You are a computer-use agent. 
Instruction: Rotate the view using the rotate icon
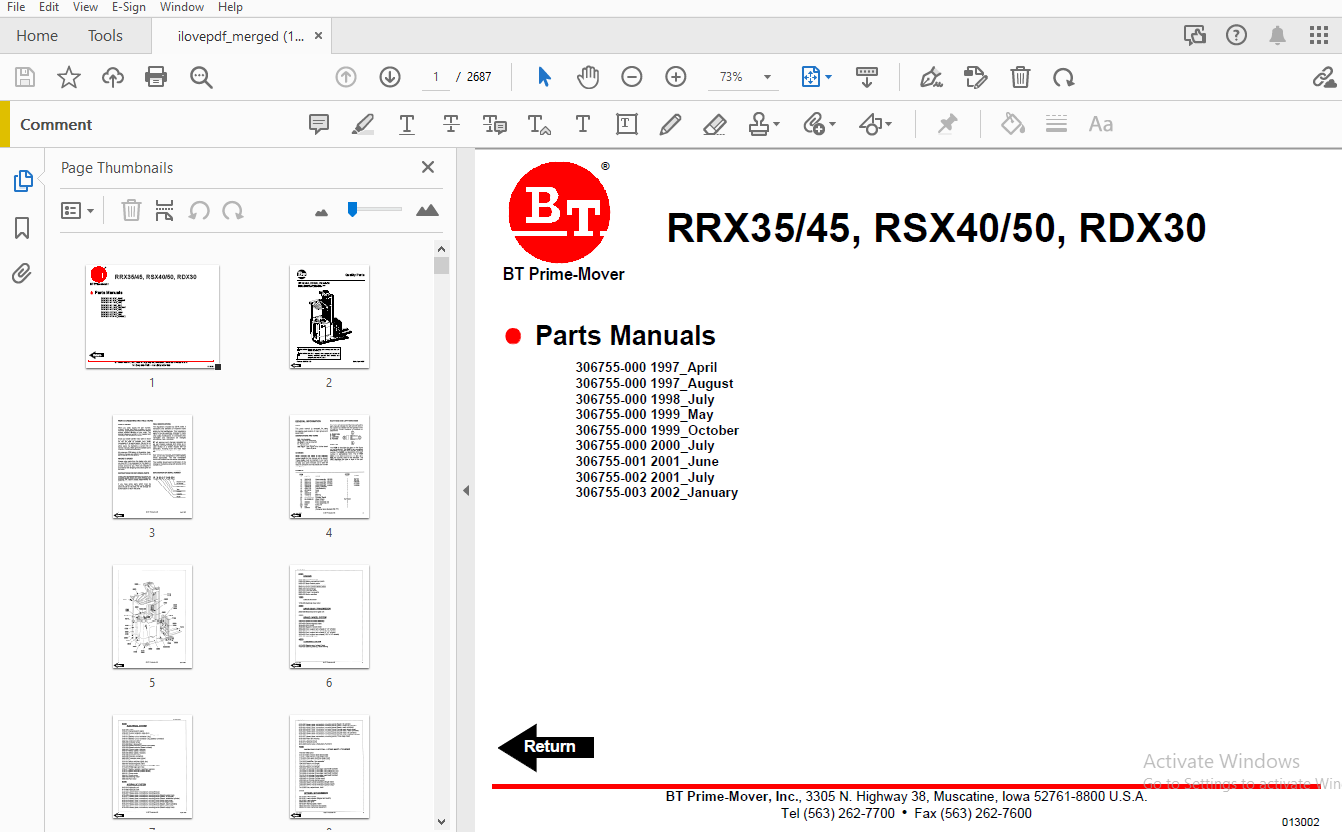tap(1064, 77)
